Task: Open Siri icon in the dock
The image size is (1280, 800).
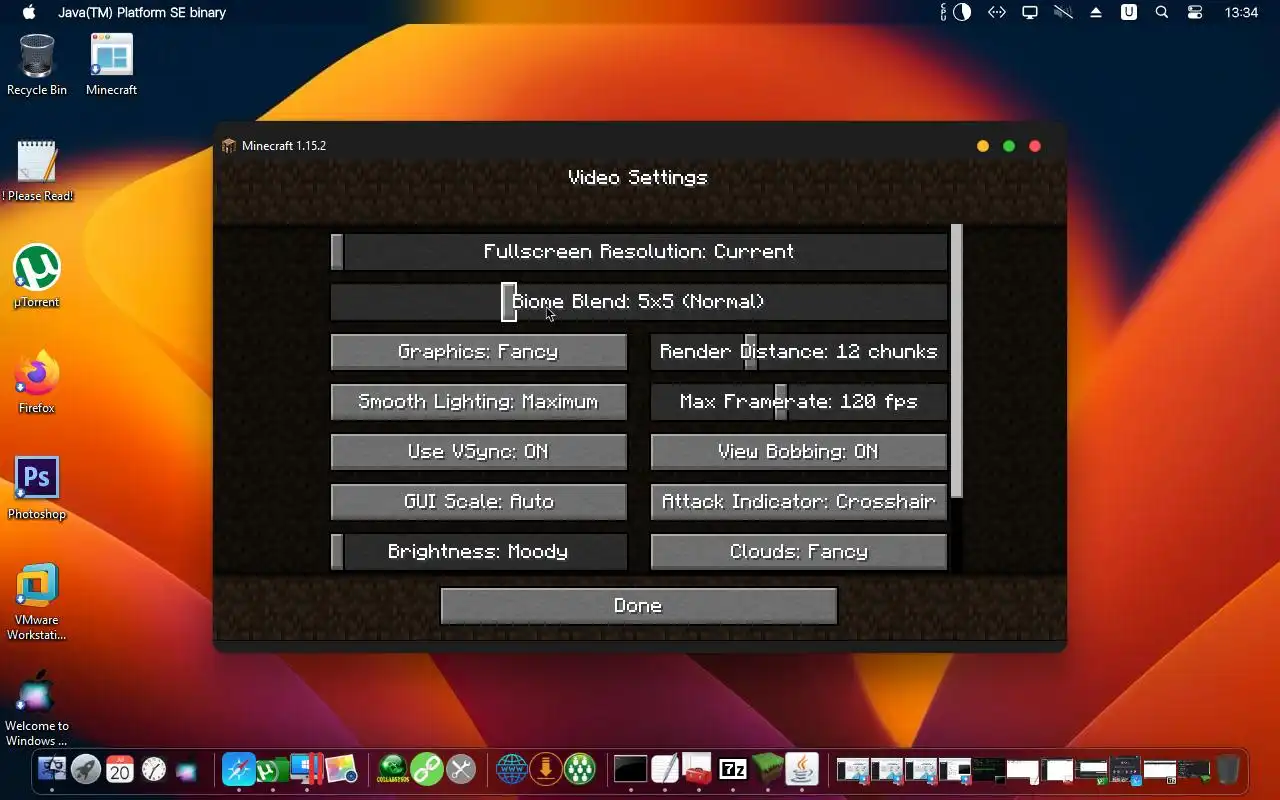Action: coord(187,770)
